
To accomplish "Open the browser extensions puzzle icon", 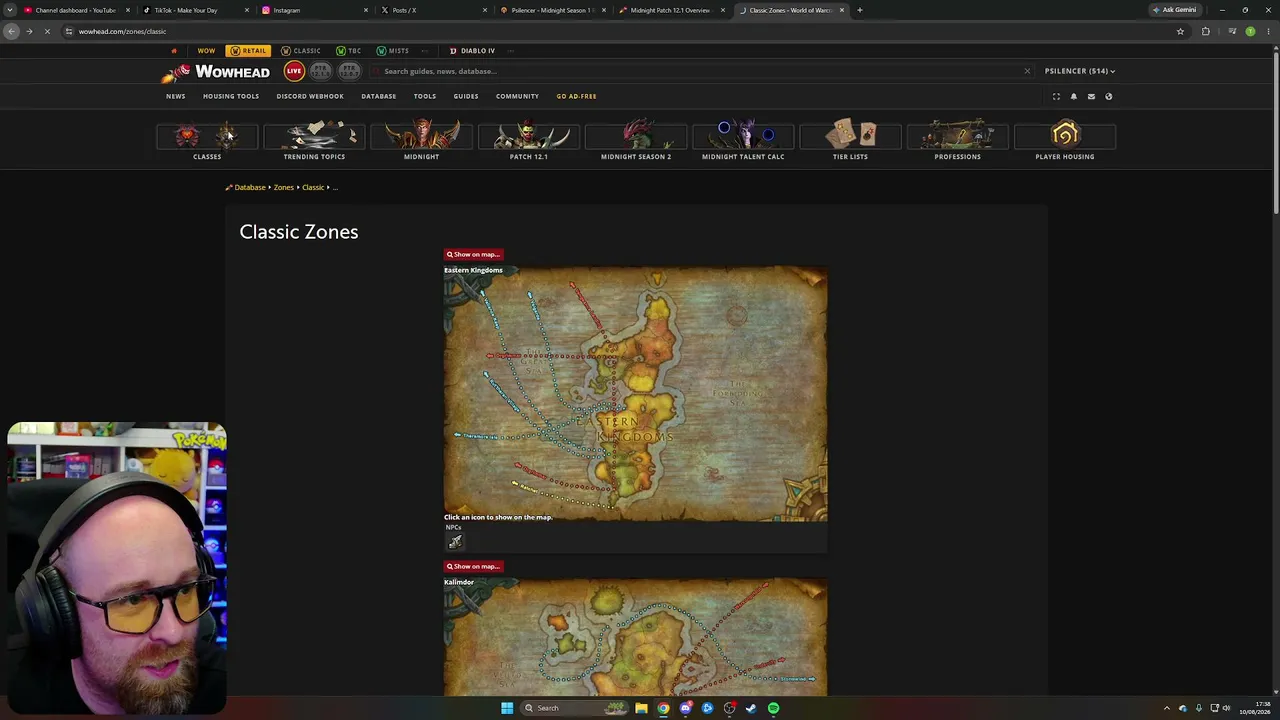I will tap(1205, 31).
